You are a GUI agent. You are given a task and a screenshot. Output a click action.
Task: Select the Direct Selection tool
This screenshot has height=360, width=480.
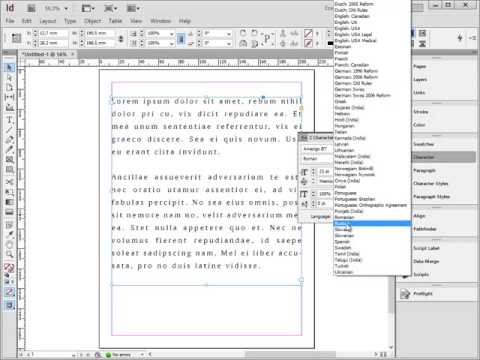click(x=9, y=78)
